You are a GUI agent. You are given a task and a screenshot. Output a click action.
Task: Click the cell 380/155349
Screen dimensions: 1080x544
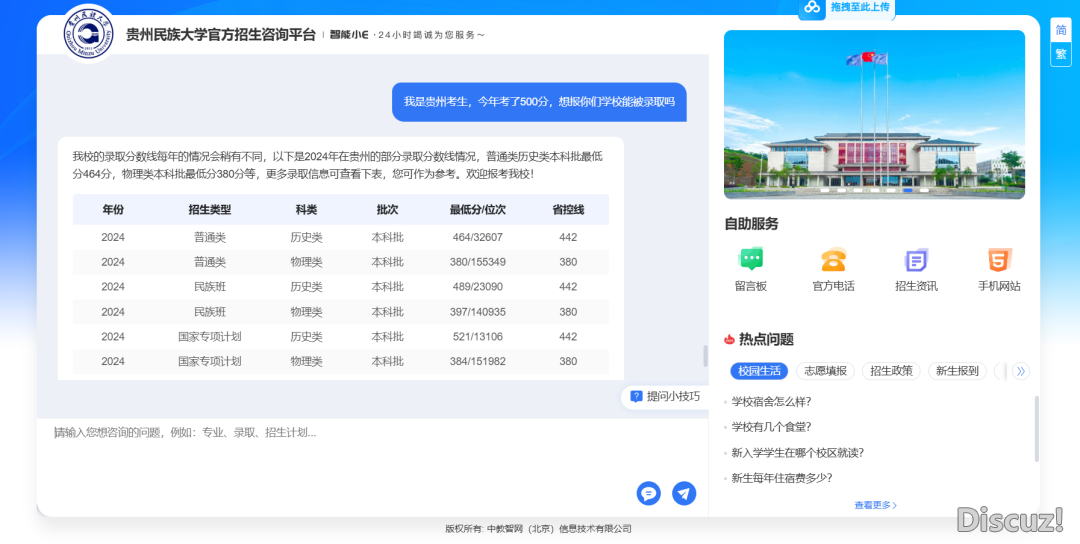478,262
